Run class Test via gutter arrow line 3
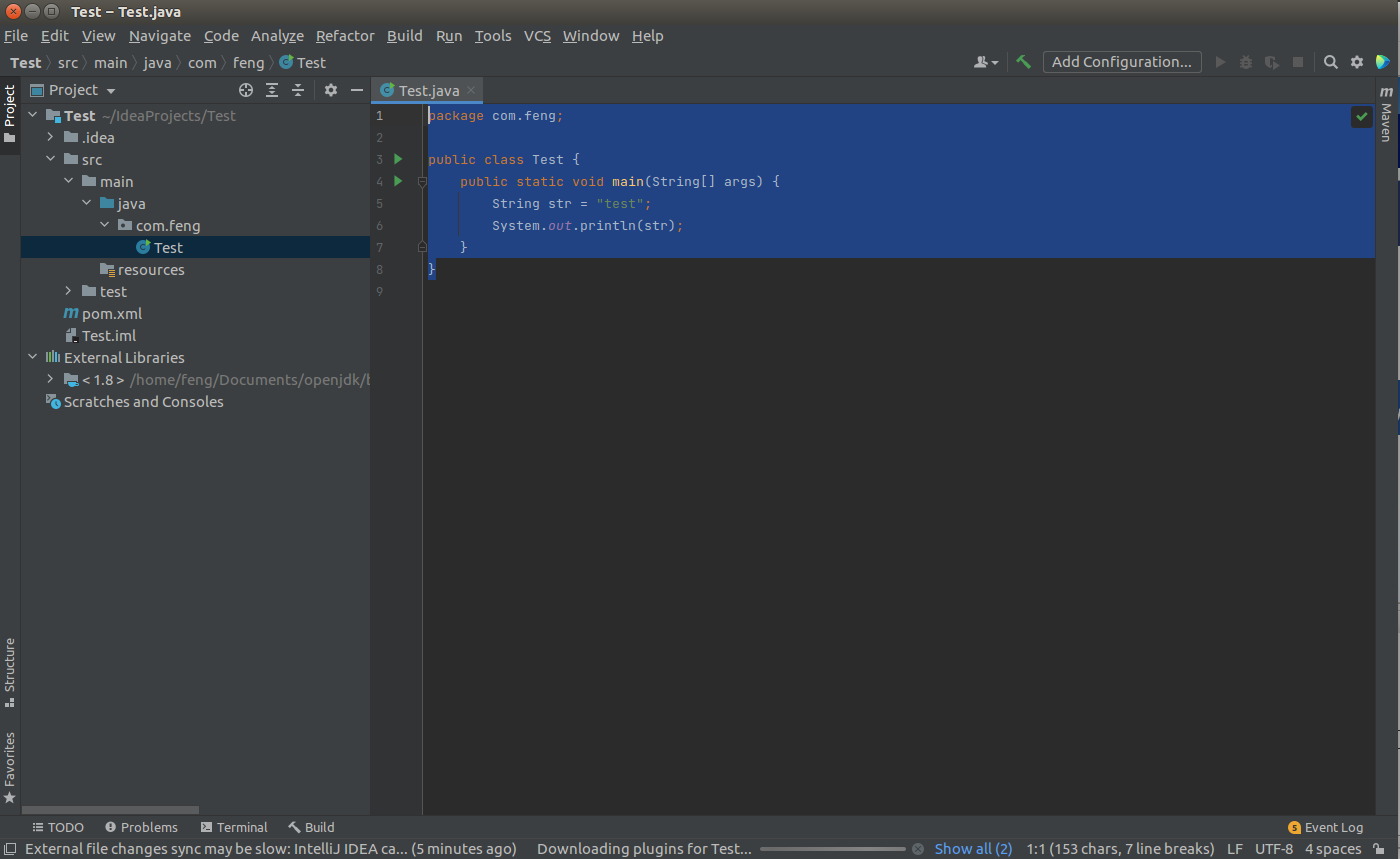1400x859 pixels. click(x=398, y=159)
